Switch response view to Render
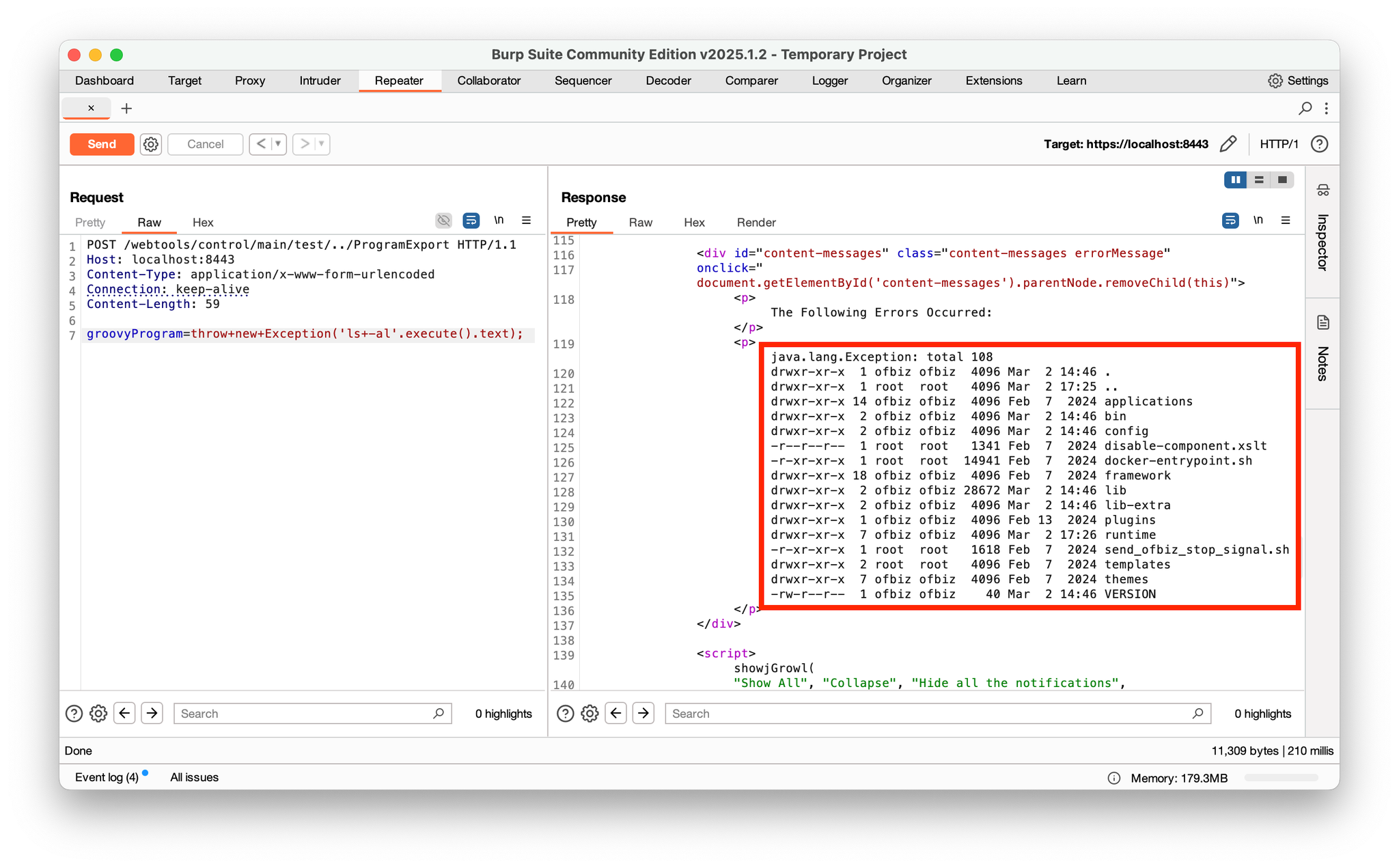Viewport: 1399px width, 868px height. click(756, 223)
